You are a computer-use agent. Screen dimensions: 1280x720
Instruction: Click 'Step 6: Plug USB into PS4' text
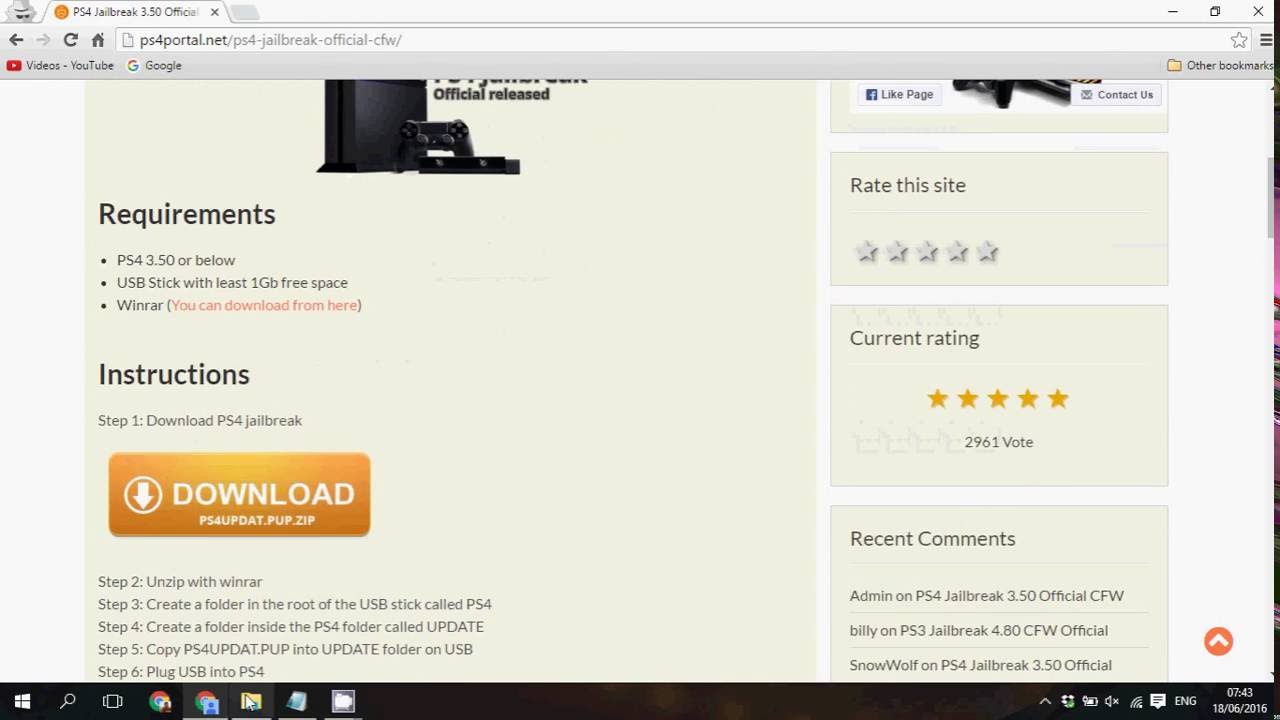(181, 671)
